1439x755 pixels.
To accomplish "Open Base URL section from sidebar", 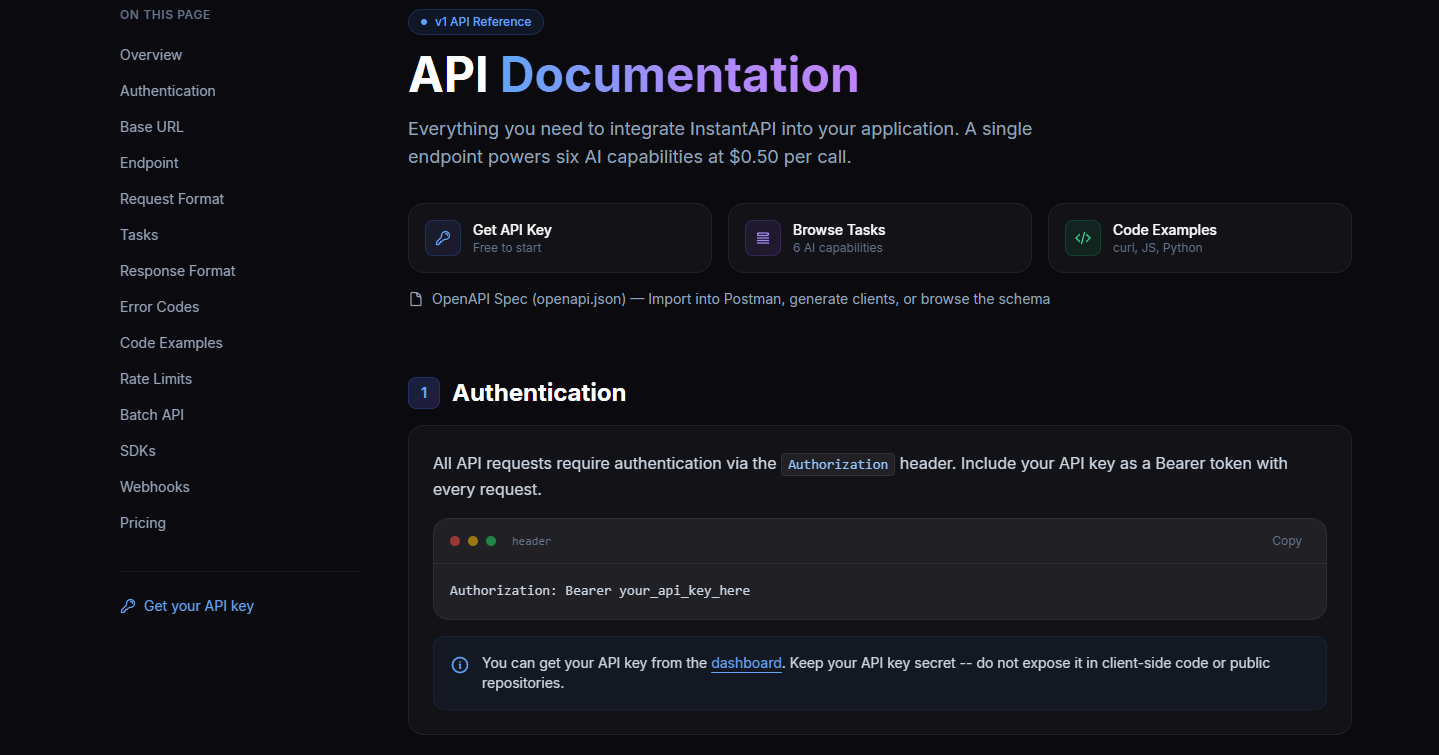I will coord(152,127).
